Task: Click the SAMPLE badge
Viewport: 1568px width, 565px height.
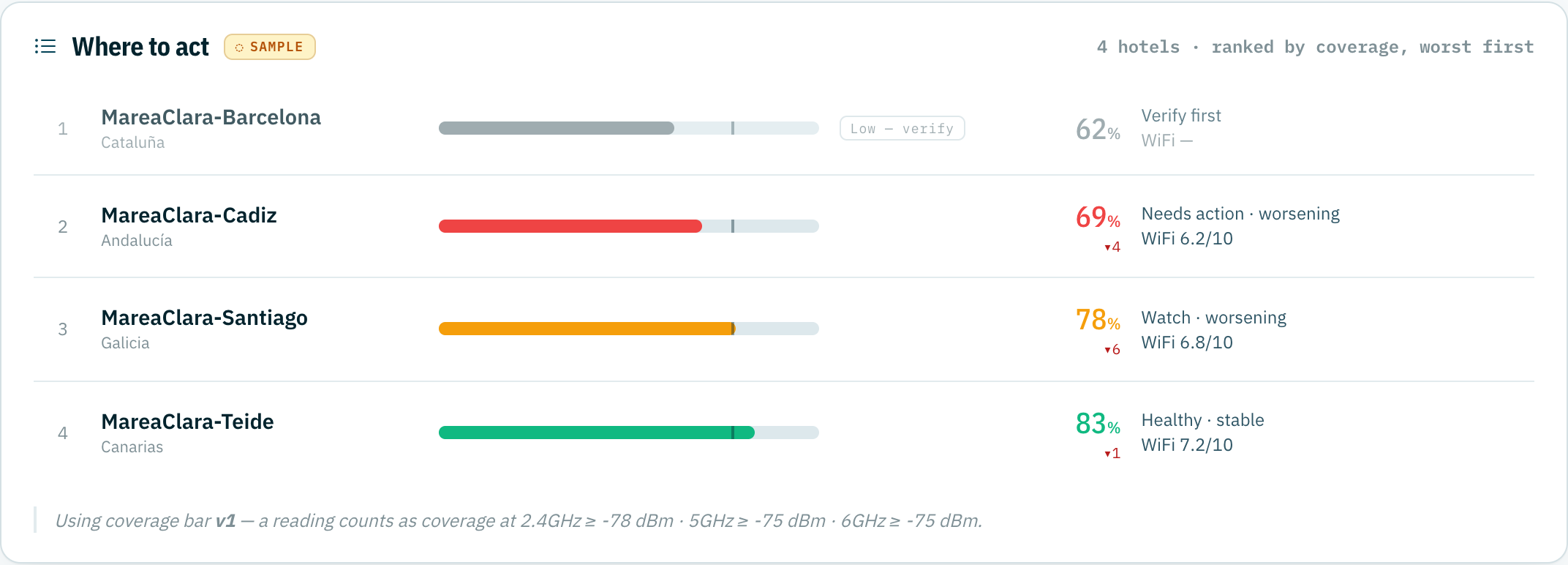Action: [269, 47]
